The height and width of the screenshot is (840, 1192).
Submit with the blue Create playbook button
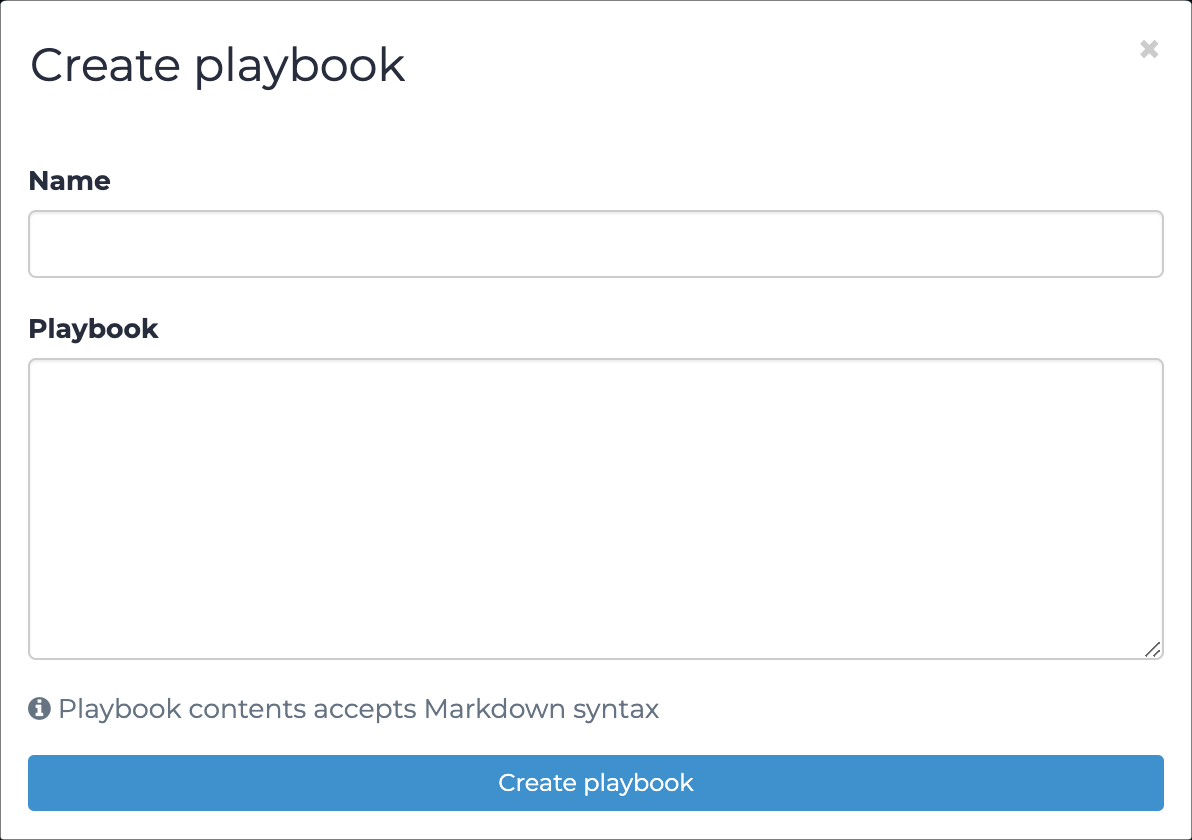(596, 783)
